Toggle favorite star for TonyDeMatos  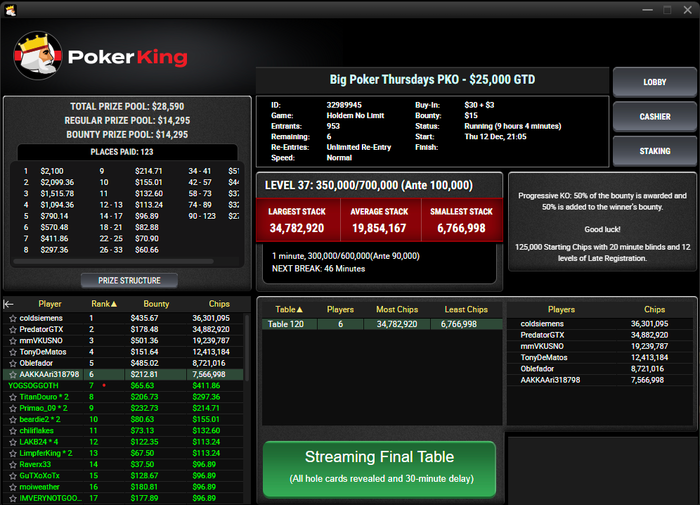tap(12, 352)
